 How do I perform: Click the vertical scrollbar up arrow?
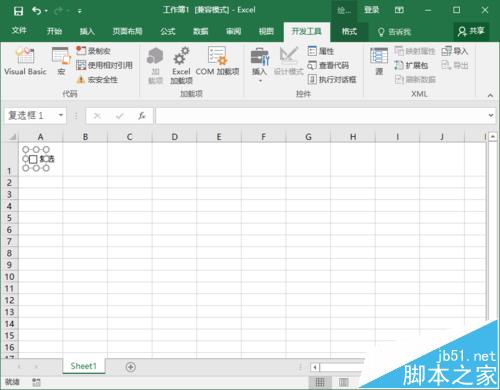pyautogui.click(x=493, y=137)
